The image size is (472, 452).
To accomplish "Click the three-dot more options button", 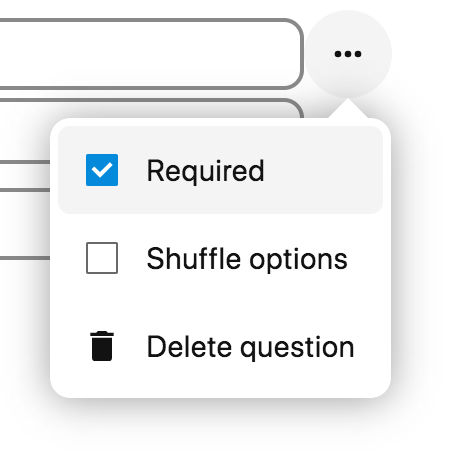I will [x=348, y=54].
